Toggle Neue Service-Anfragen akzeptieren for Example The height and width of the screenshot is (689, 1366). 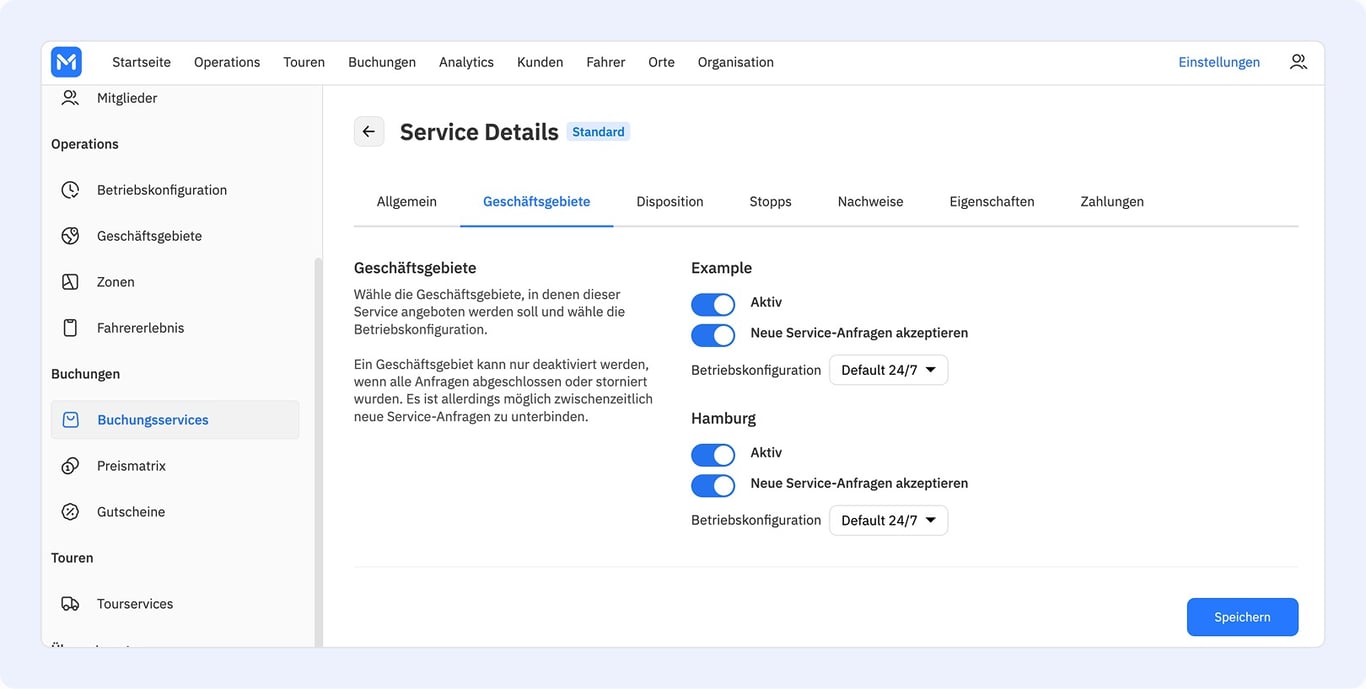[713, 335]
